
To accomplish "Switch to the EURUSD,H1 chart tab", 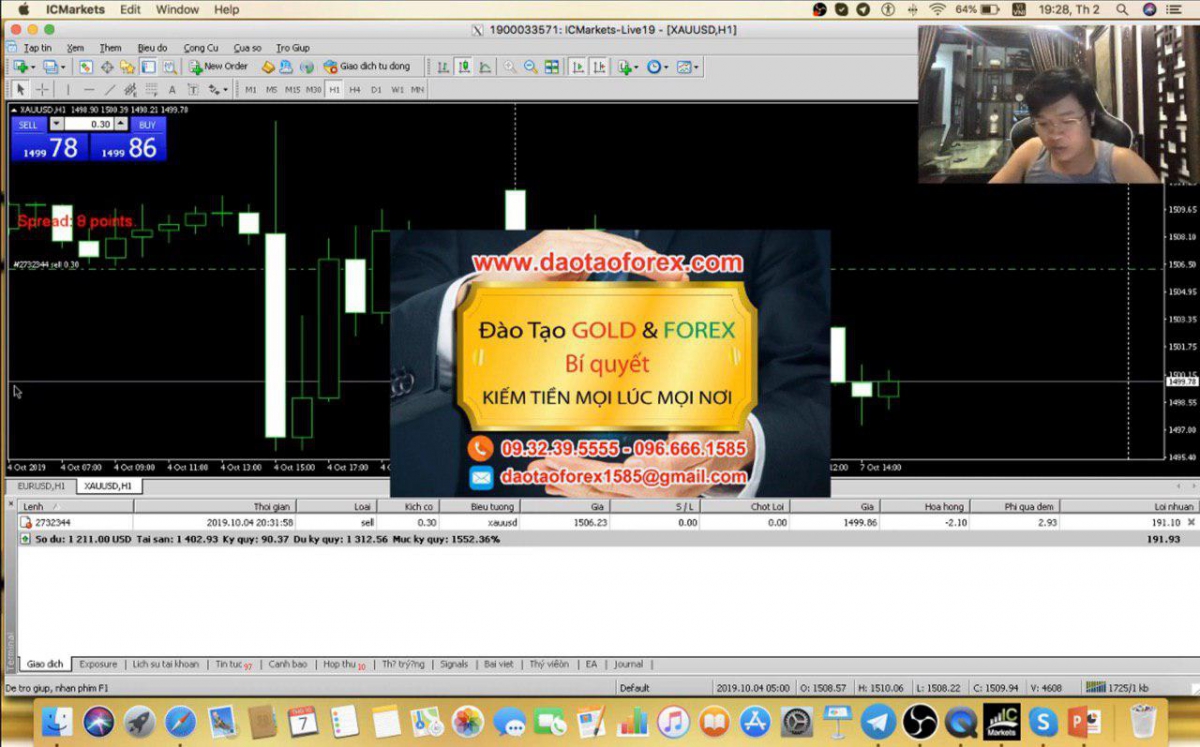I will point(41,485).
